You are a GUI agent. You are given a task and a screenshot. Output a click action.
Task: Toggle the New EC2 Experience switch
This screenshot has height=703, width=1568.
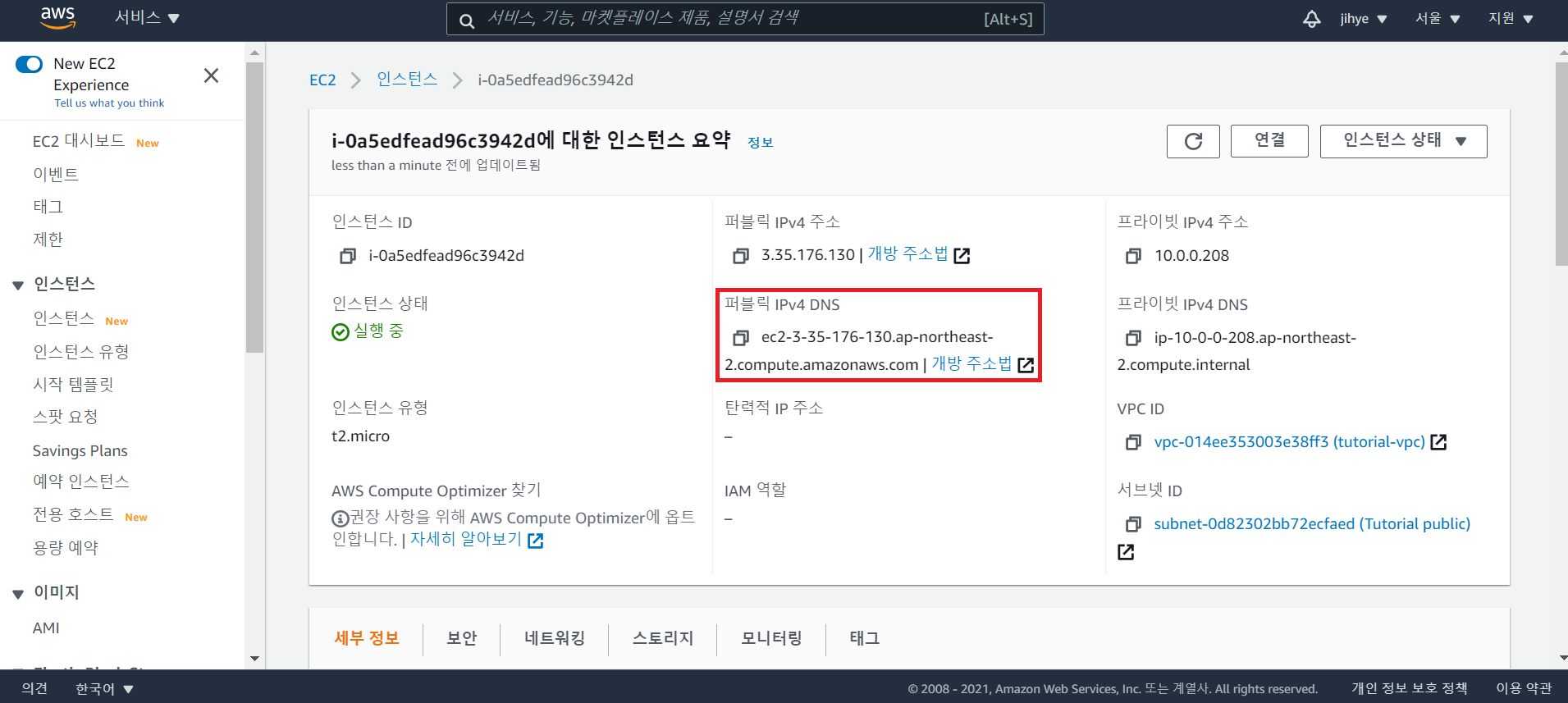(x=29, y=64)
